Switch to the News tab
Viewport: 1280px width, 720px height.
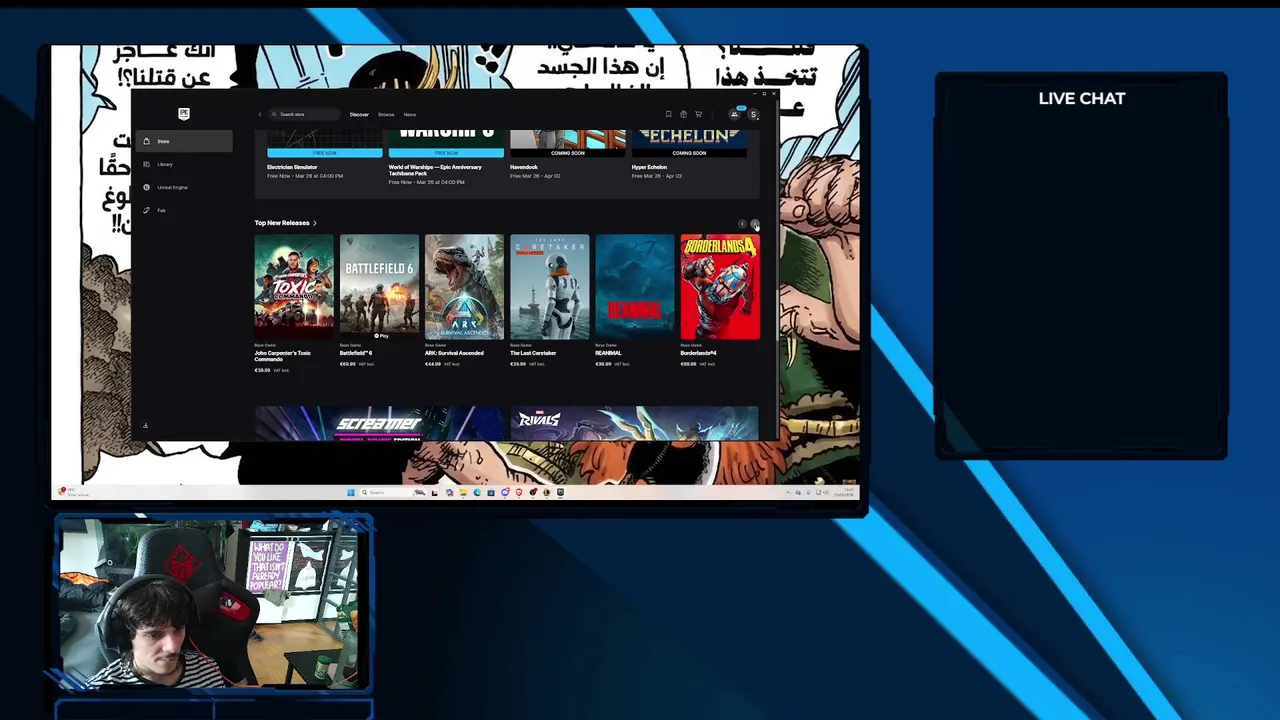pyautogui.click(x=410, y=114)
